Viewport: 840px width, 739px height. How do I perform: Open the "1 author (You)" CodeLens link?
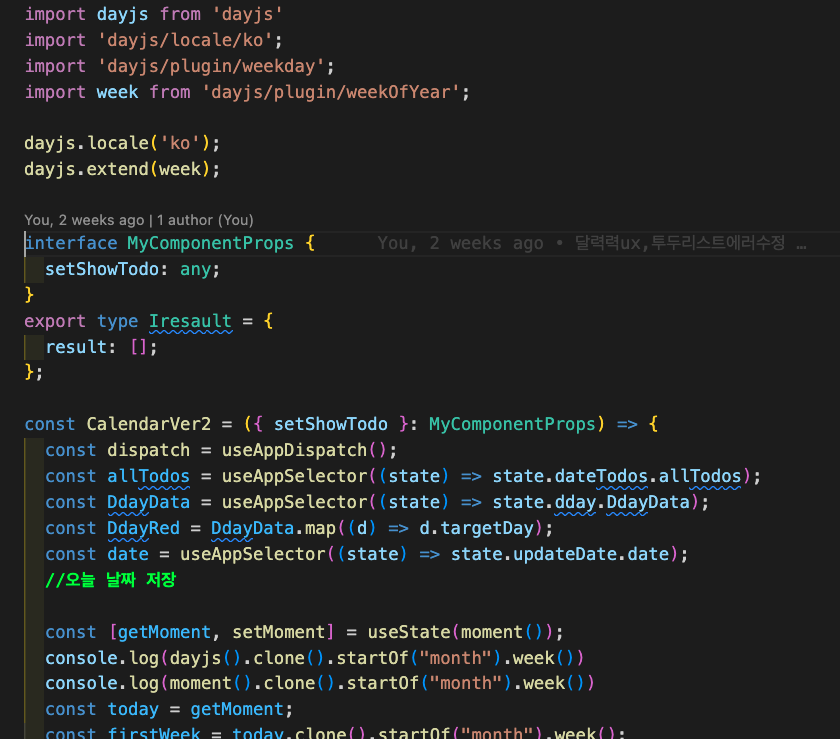tap(205, 220)
